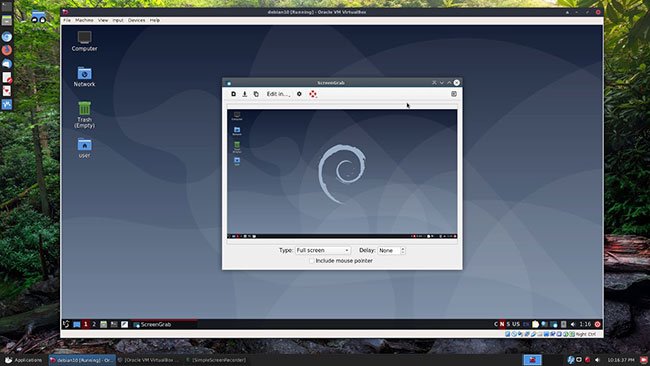Image resolution: width=650 pixels, height=366 pixels.
Task: Click the guest panel clock 1:16
Action: coord(585,324)
